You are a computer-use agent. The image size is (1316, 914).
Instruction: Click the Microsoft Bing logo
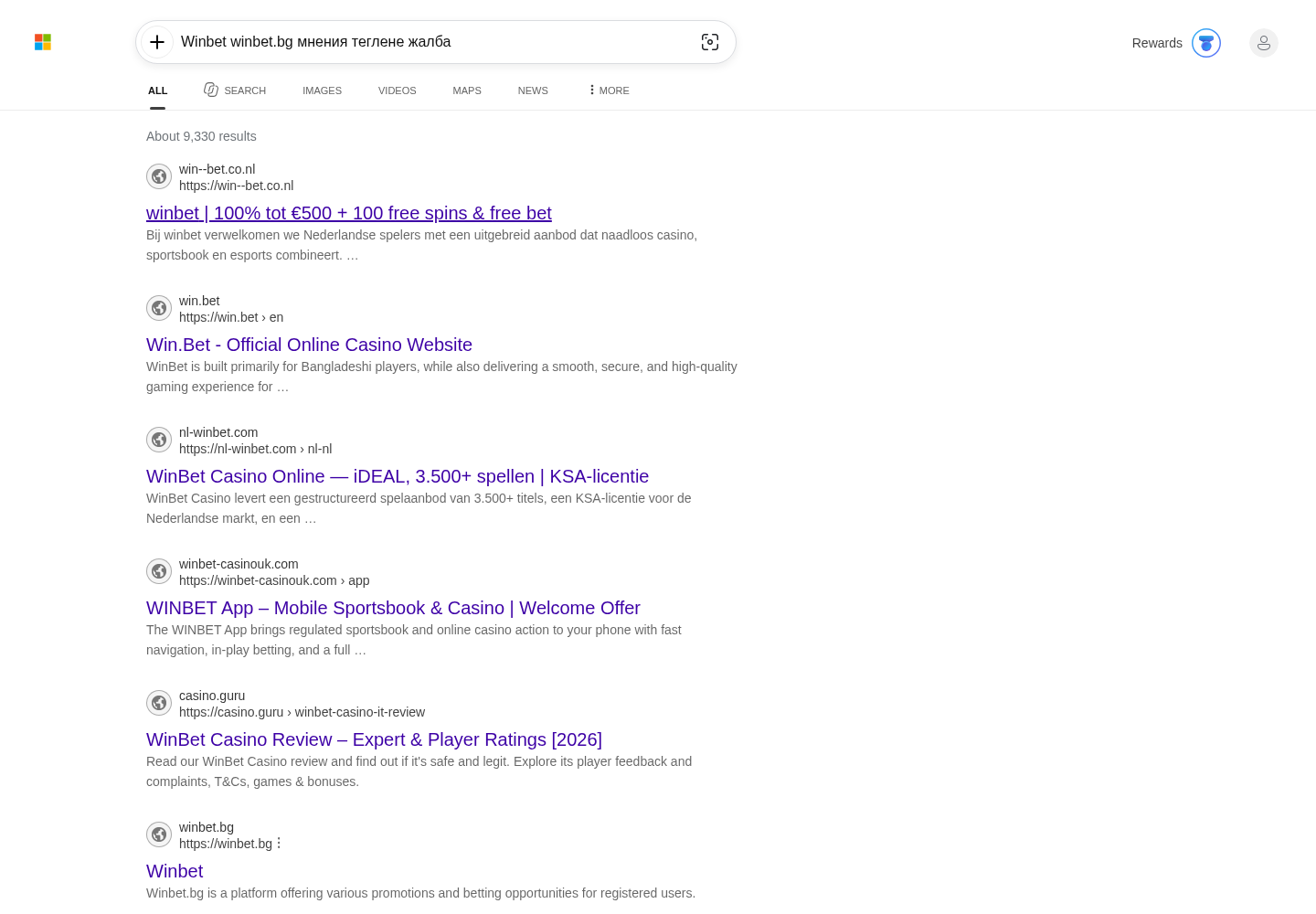click(x=43, y=42)
